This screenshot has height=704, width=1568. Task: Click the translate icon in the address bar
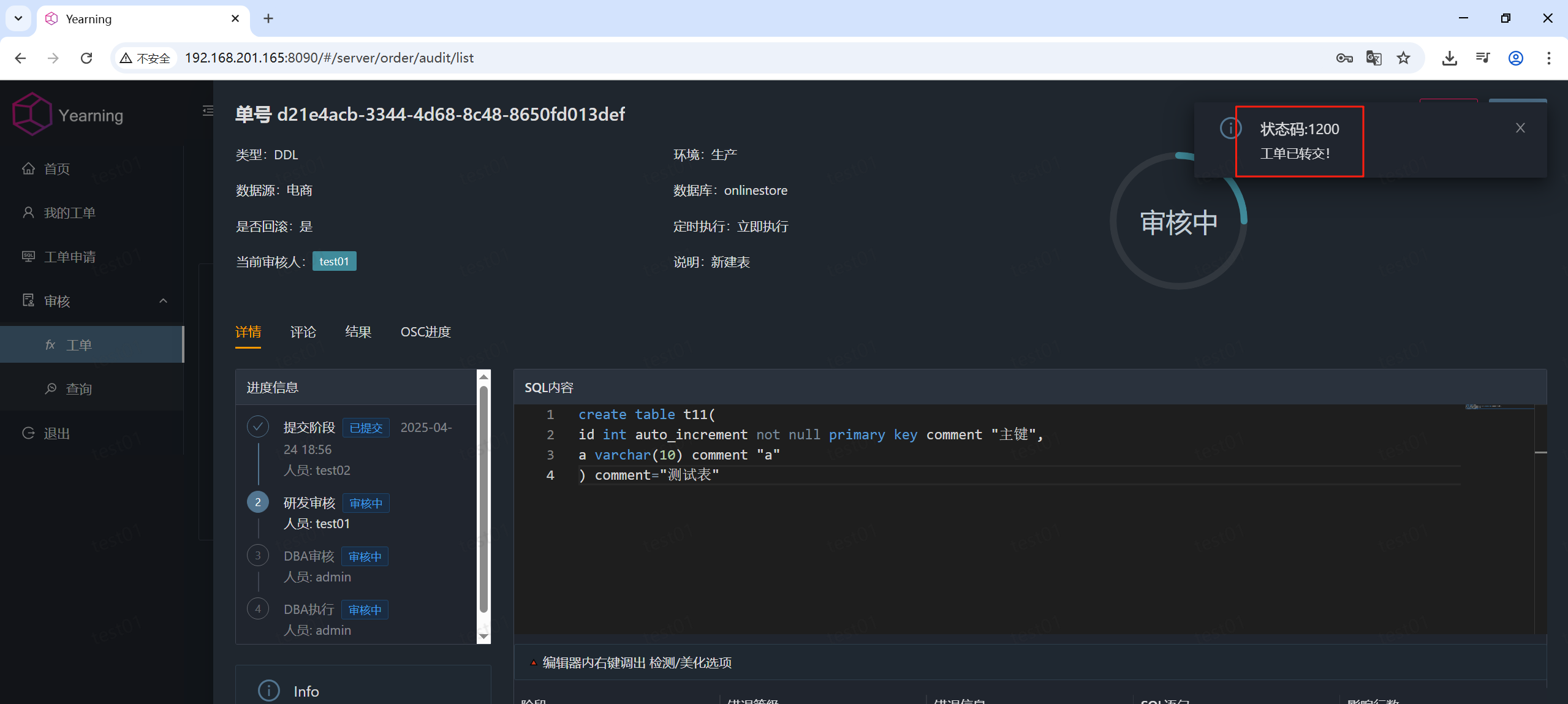[1374, 58]
